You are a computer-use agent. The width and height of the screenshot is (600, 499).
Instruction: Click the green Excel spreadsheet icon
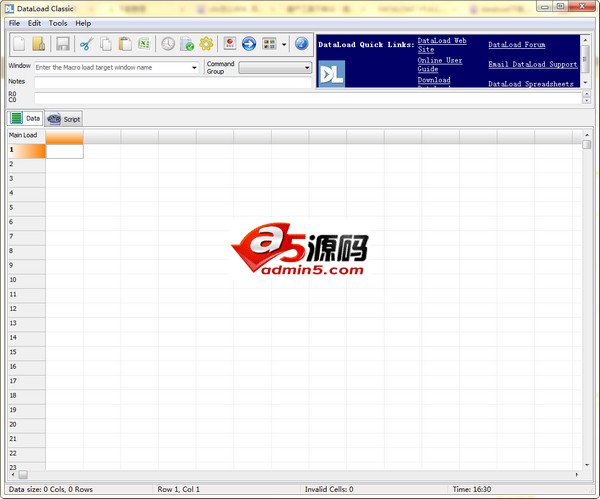(x=144, y=44)
